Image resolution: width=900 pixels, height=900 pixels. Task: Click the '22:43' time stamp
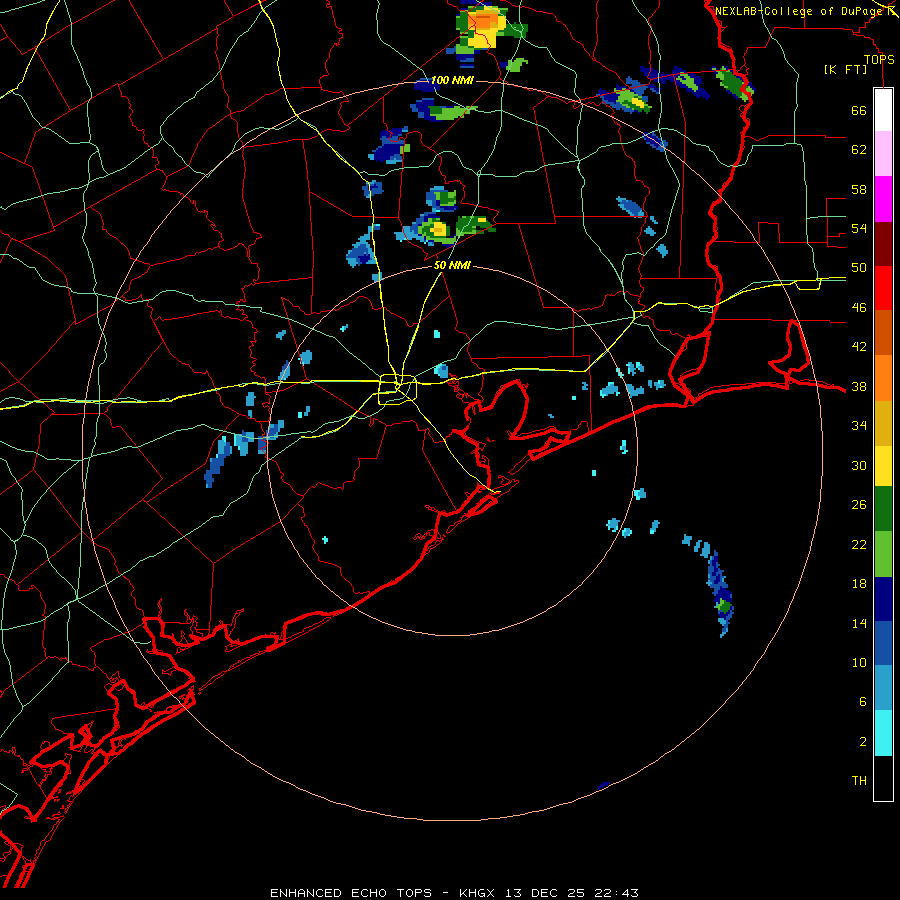pos(616,893)
